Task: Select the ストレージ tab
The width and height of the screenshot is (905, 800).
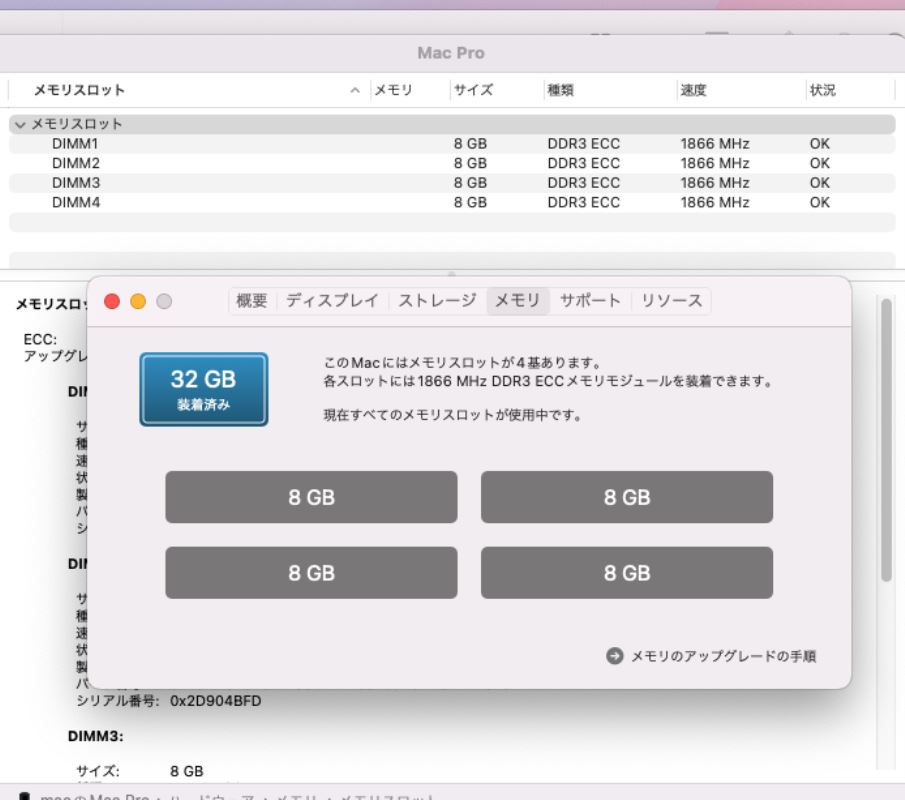Action: (437, 300)
